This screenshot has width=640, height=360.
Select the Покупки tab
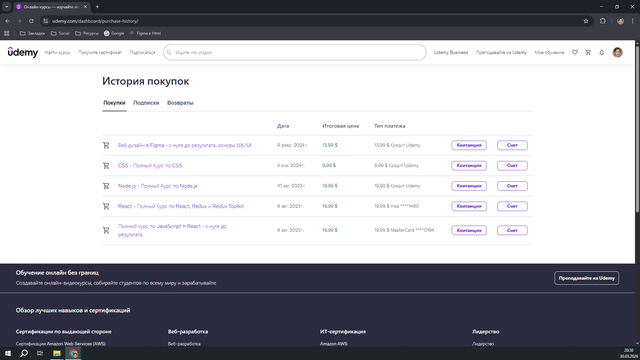pos(114,103)
